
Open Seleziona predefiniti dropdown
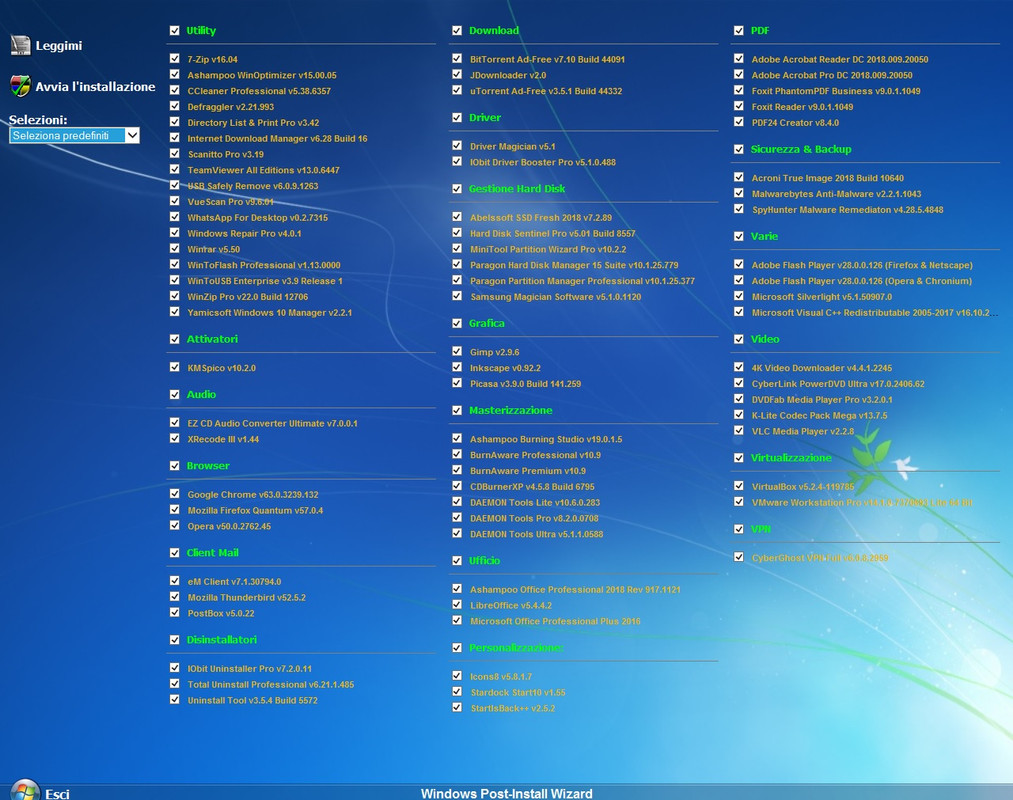pos(74,135)
